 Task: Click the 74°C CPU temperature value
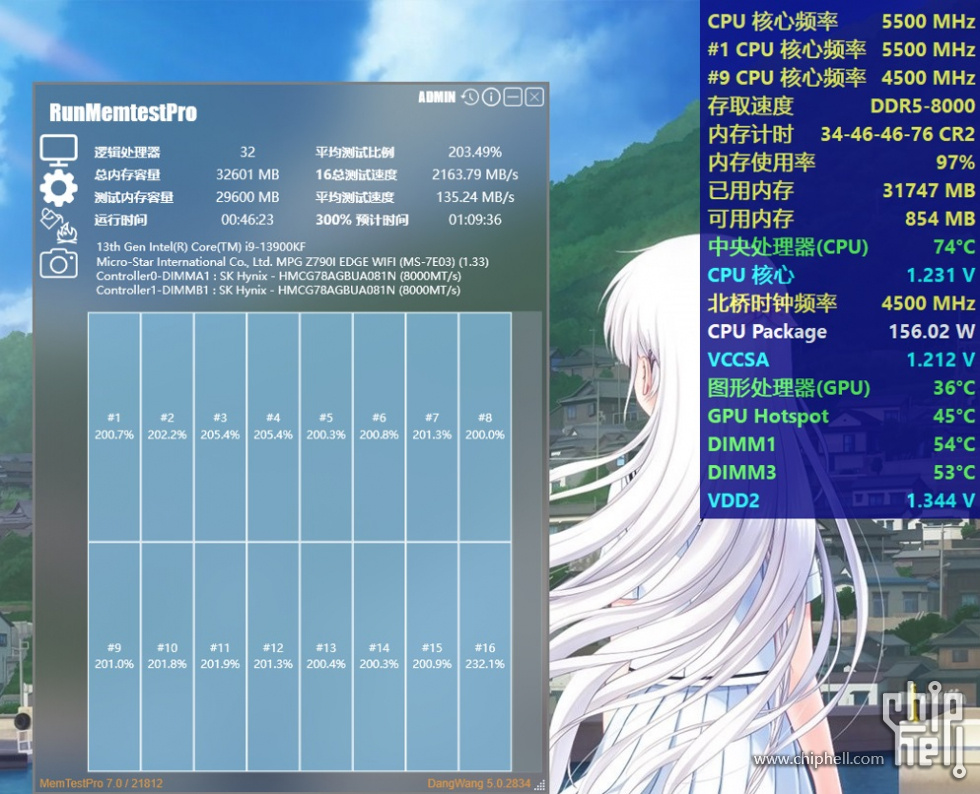pyautogui.click(x=954, y=246)
